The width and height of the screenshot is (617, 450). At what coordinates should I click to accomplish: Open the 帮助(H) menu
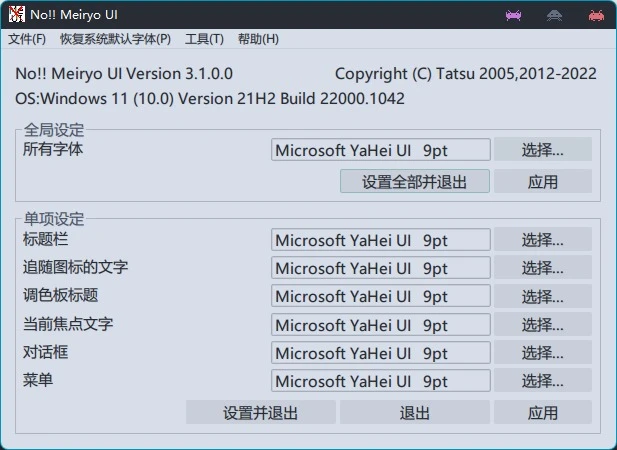click(258, 39)
